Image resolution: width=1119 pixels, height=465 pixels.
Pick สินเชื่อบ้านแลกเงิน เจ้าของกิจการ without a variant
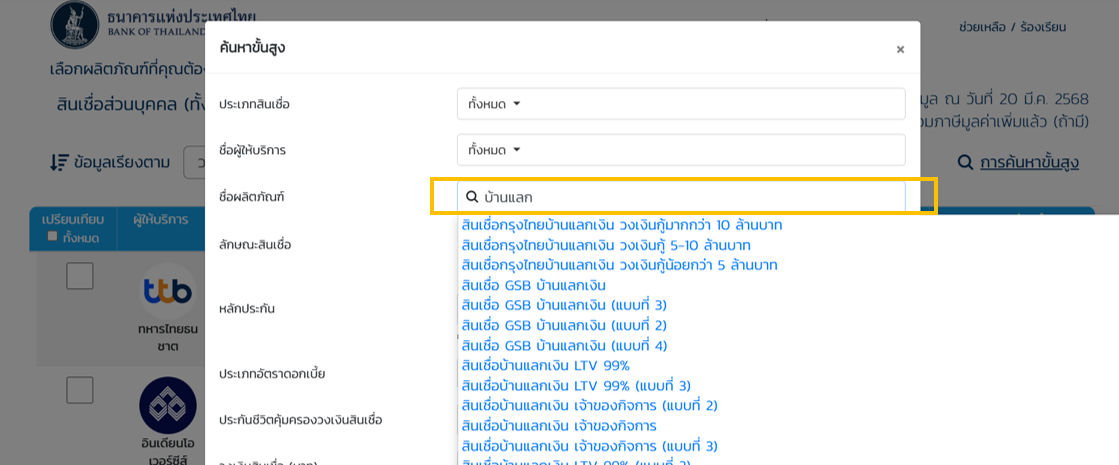[x=559, y=426]
